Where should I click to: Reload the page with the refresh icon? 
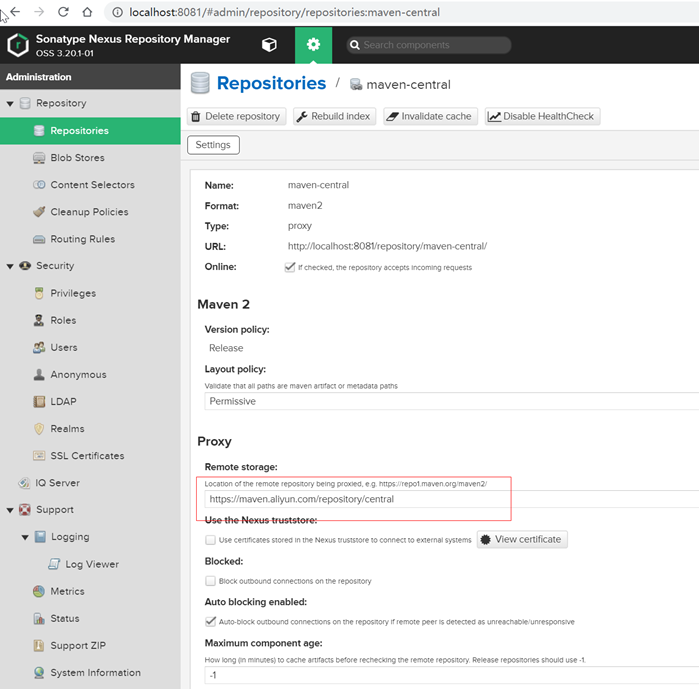click(63, 12)
